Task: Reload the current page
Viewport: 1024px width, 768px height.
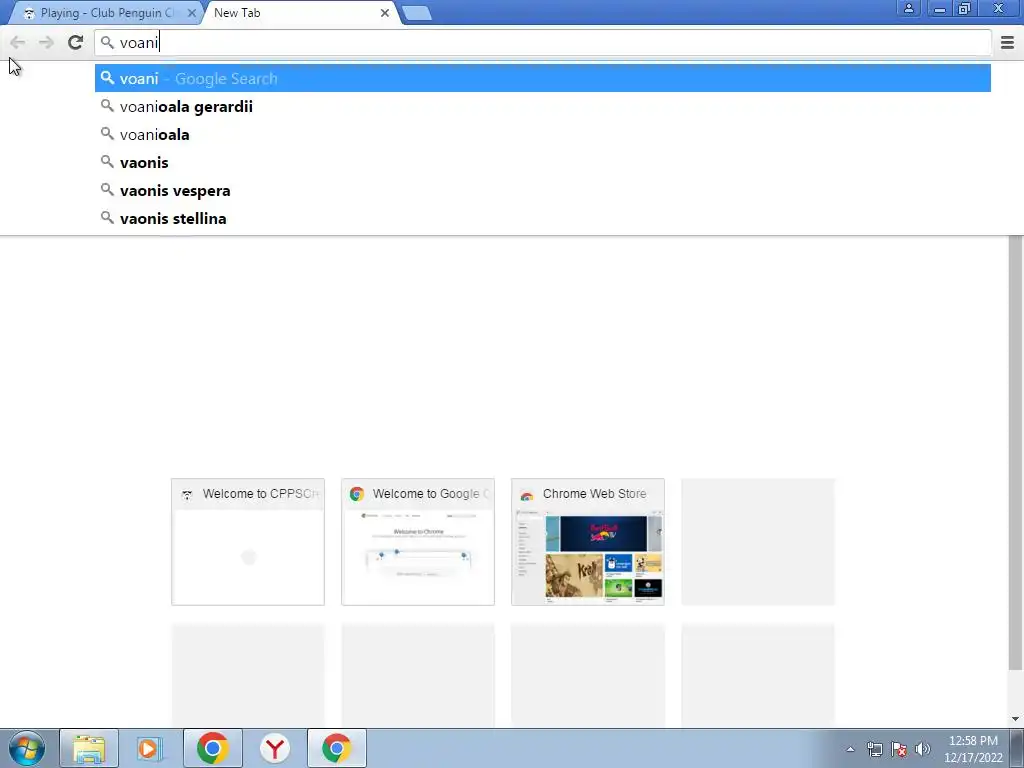Action: (x=76, y=42)
